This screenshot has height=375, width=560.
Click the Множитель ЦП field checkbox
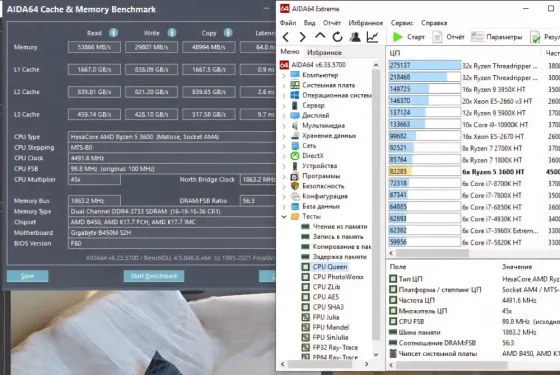tap(393, 311)
